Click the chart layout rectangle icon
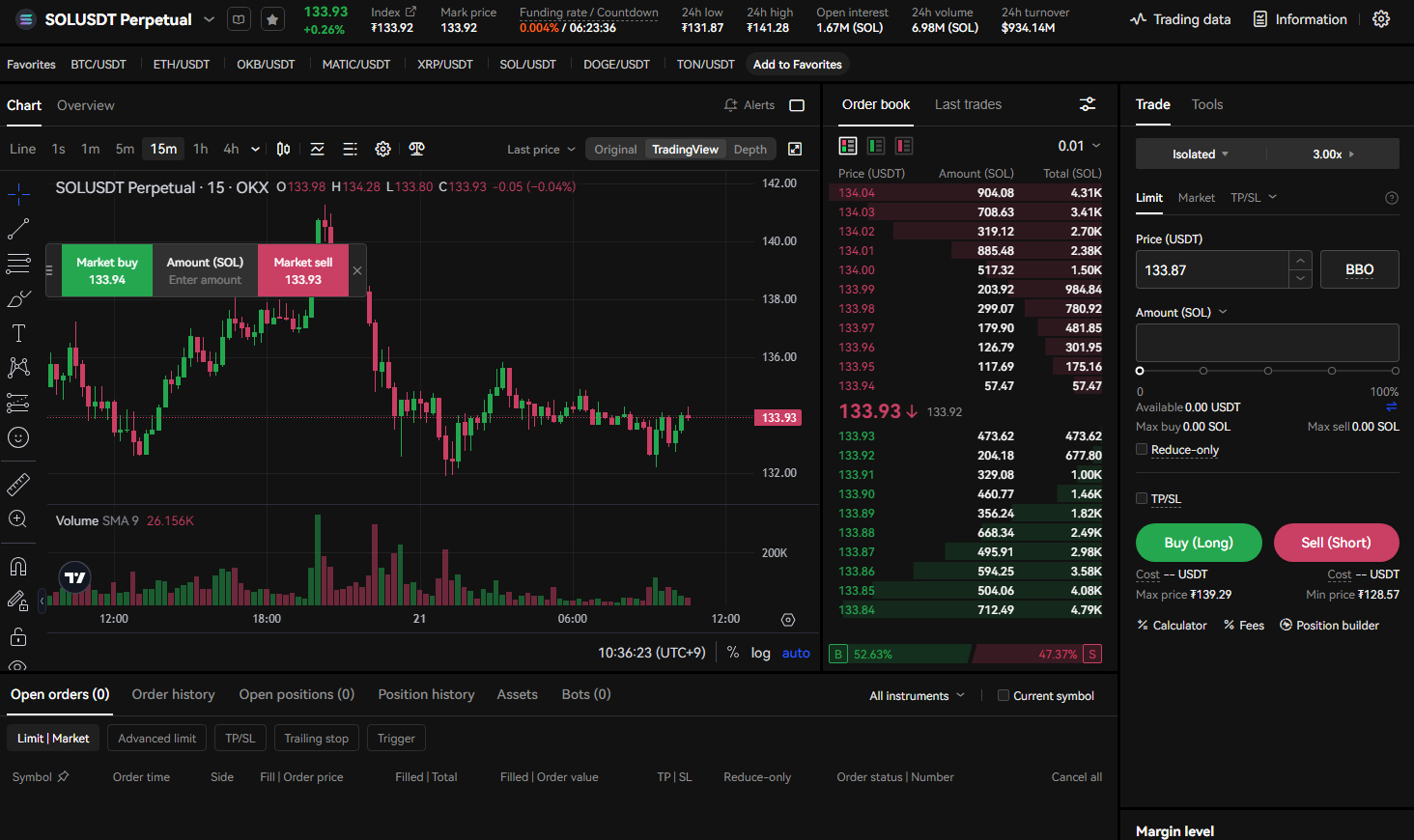 [x=797, y=105]
